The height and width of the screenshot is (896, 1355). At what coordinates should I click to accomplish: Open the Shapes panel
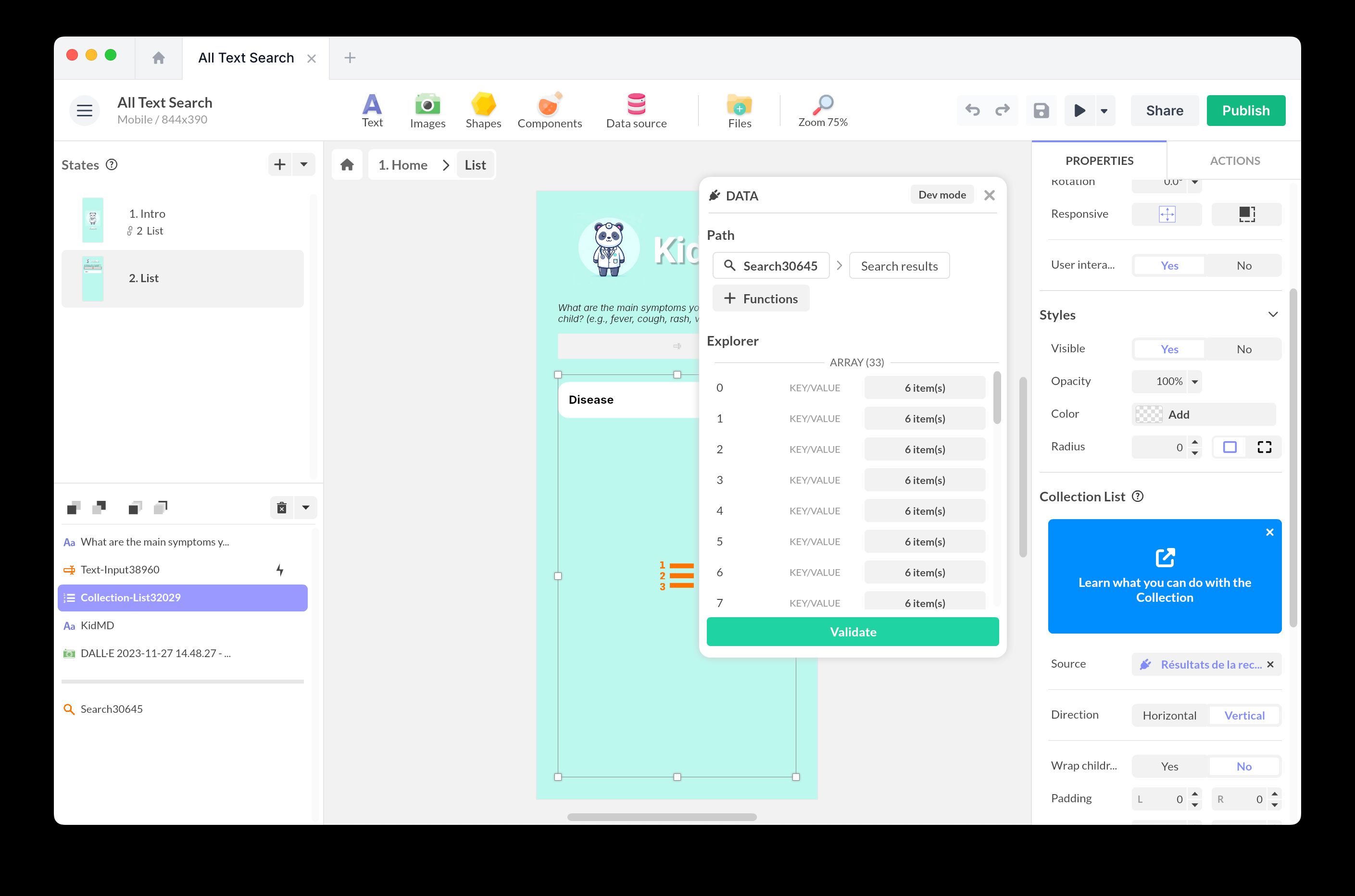[x=483, y=110]
